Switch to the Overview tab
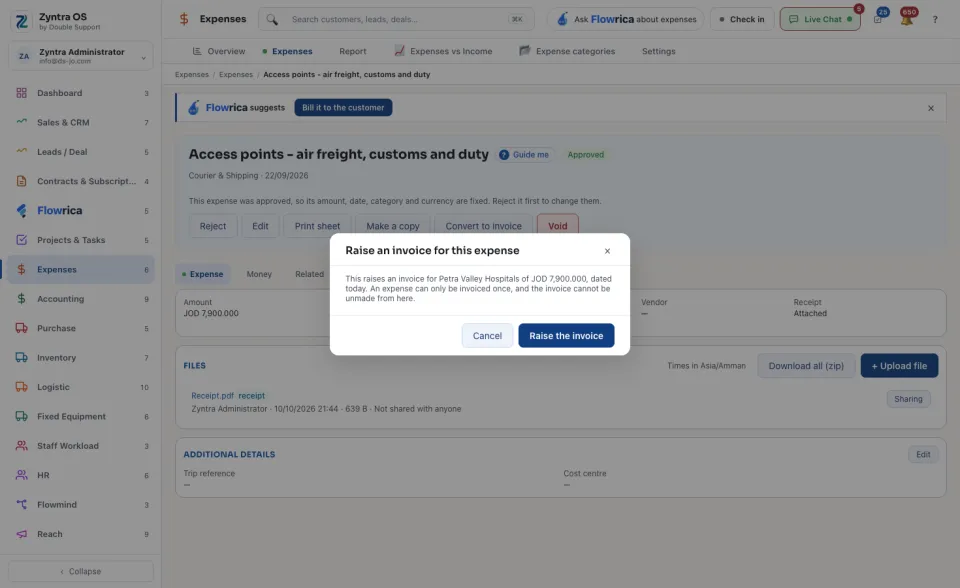 click(x=219, y=51)
